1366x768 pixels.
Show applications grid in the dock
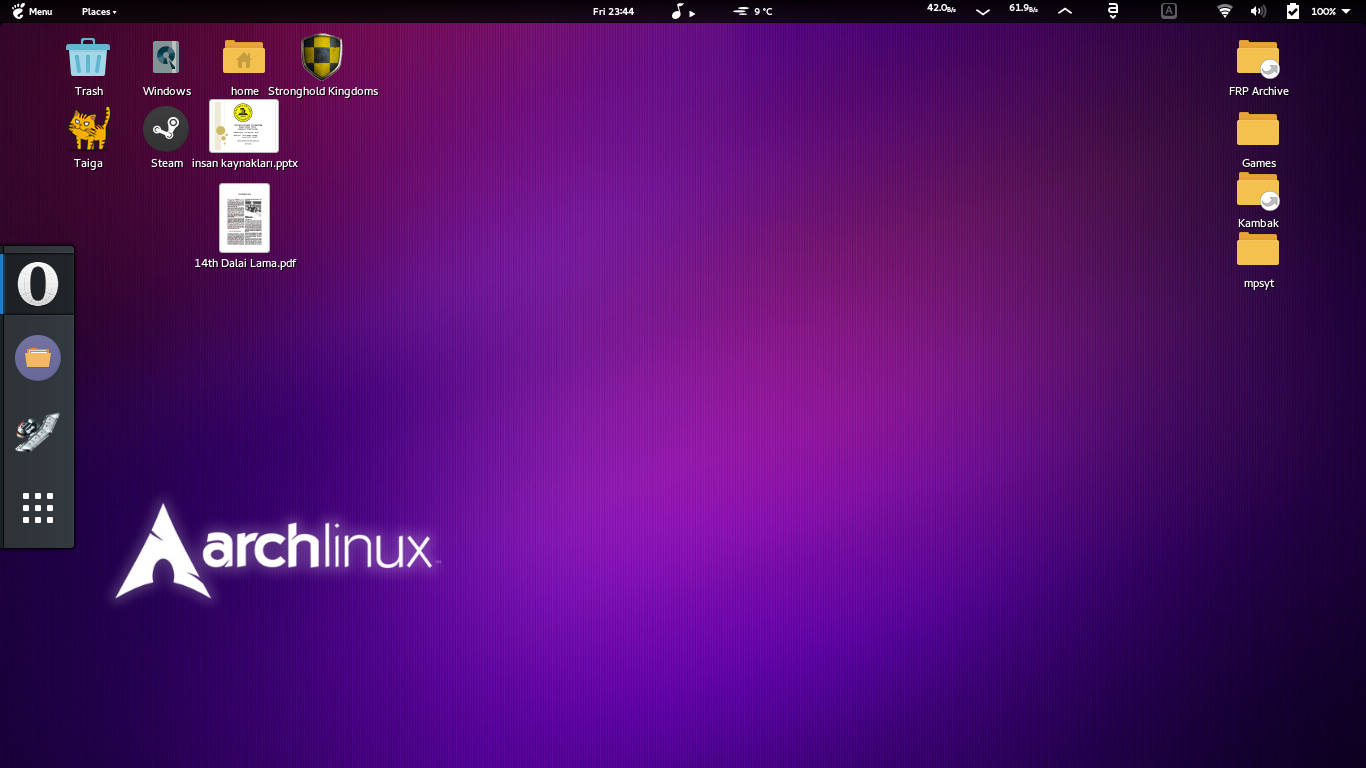pyautogui.click(x=38, y=508)
